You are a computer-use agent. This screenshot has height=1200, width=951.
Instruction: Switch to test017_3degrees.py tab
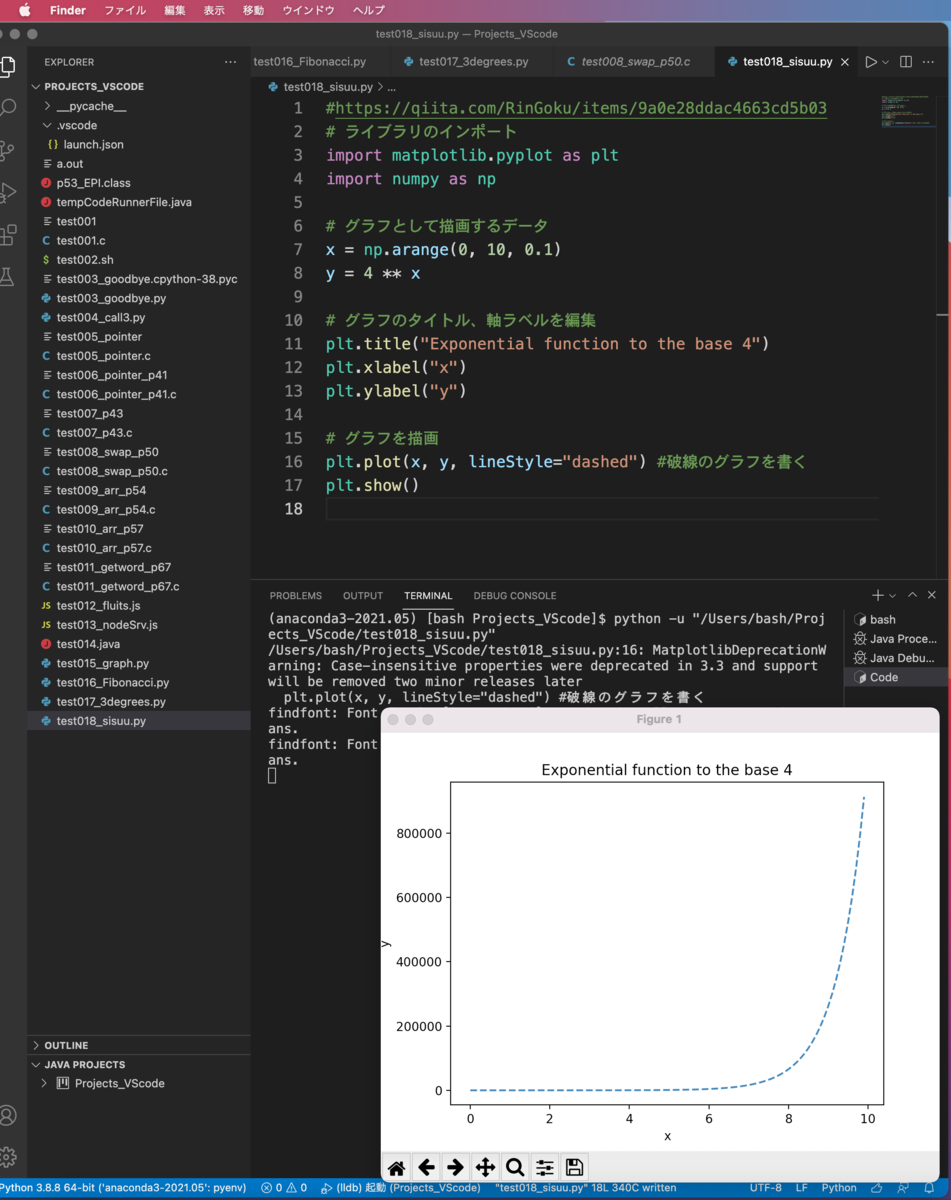click(x=471, y=62)
